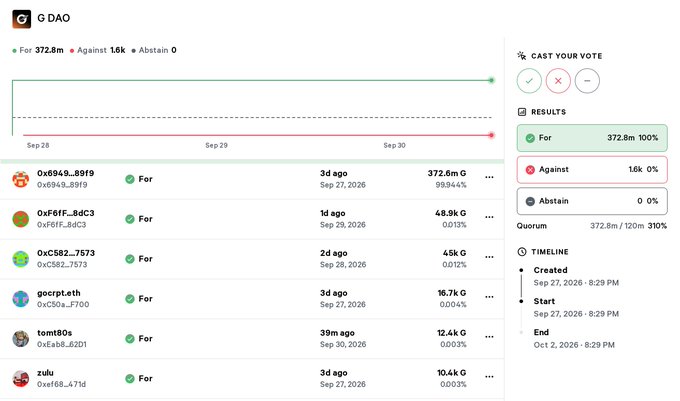Click the Start timeline marker dot
680x401 pixels.
coord(521,301)
